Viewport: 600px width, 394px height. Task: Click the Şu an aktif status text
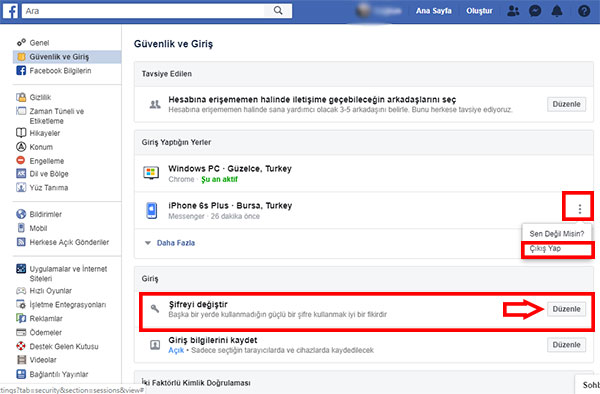tap(219, 179)
